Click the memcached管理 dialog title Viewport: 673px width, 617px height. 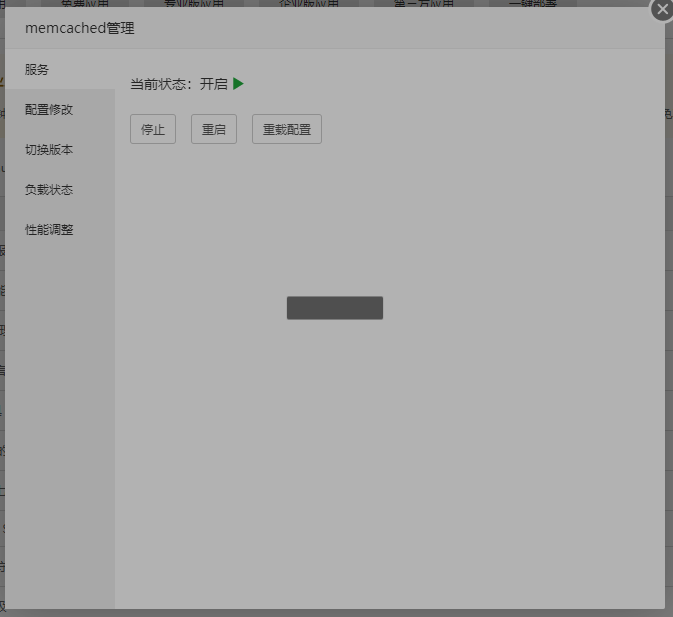click(x=80, y=28)
